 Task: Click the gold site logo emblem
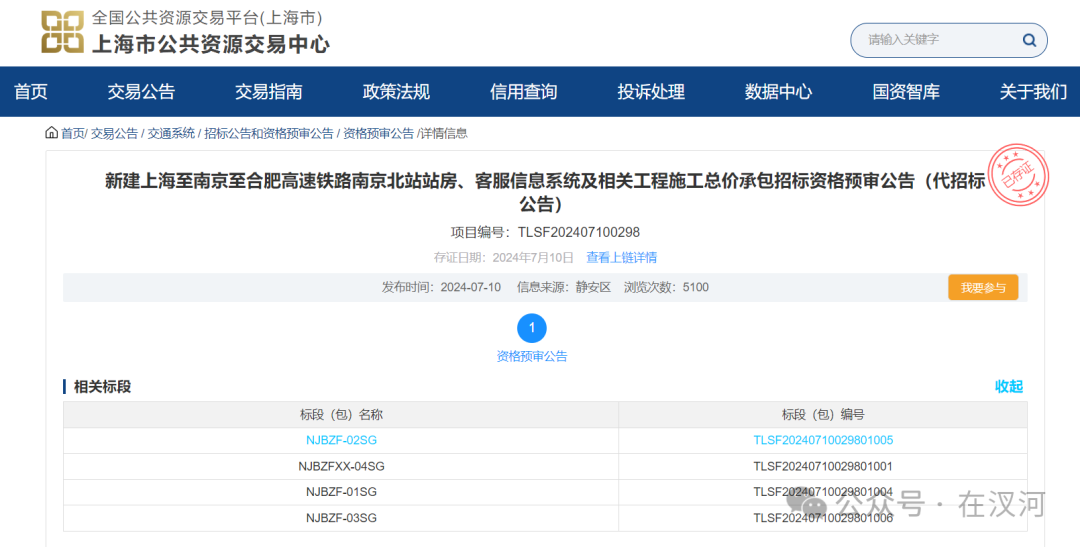pyautogui.click(x=62, y=32)
